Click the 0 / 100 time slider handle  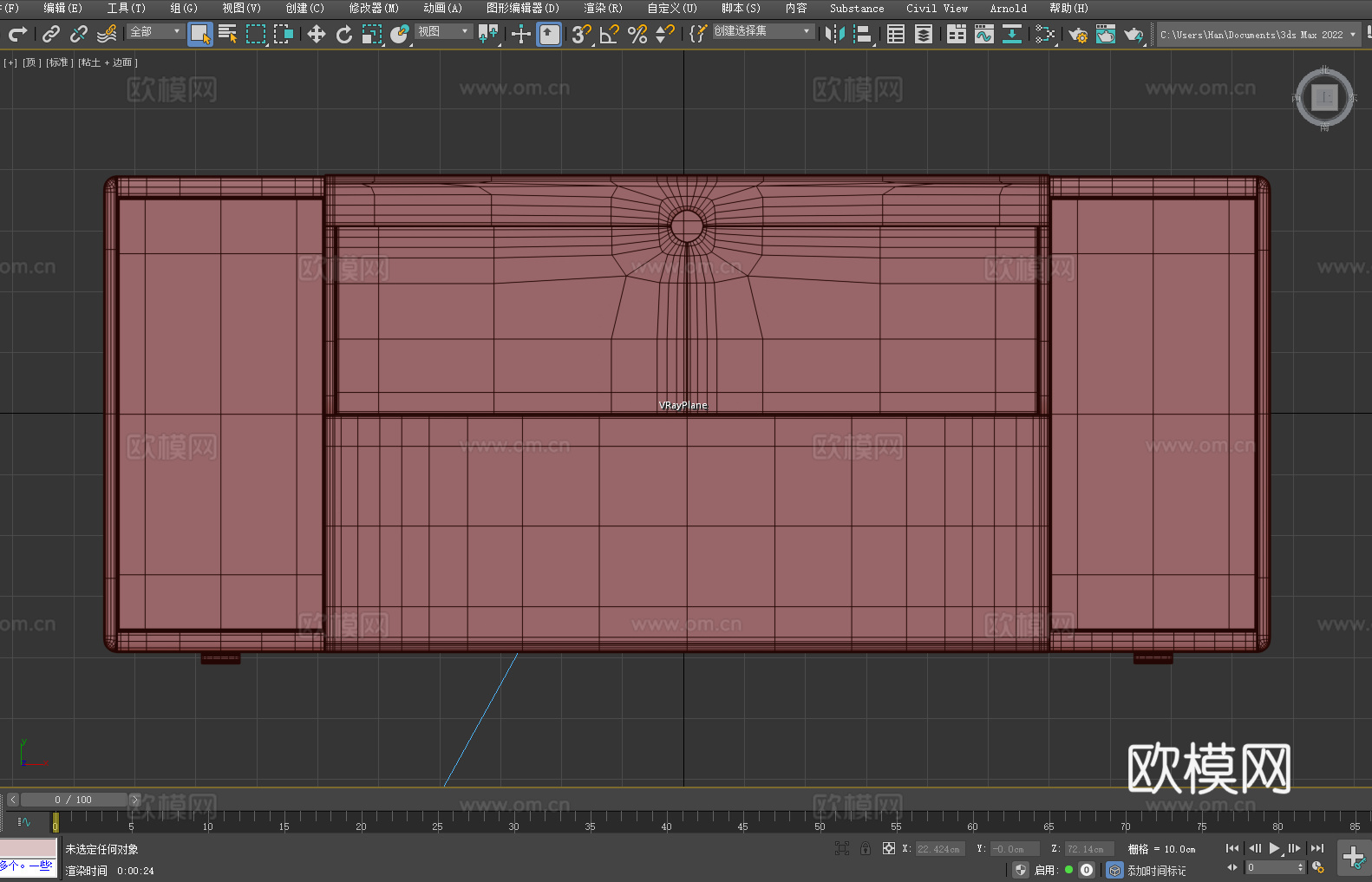[74, 800]
